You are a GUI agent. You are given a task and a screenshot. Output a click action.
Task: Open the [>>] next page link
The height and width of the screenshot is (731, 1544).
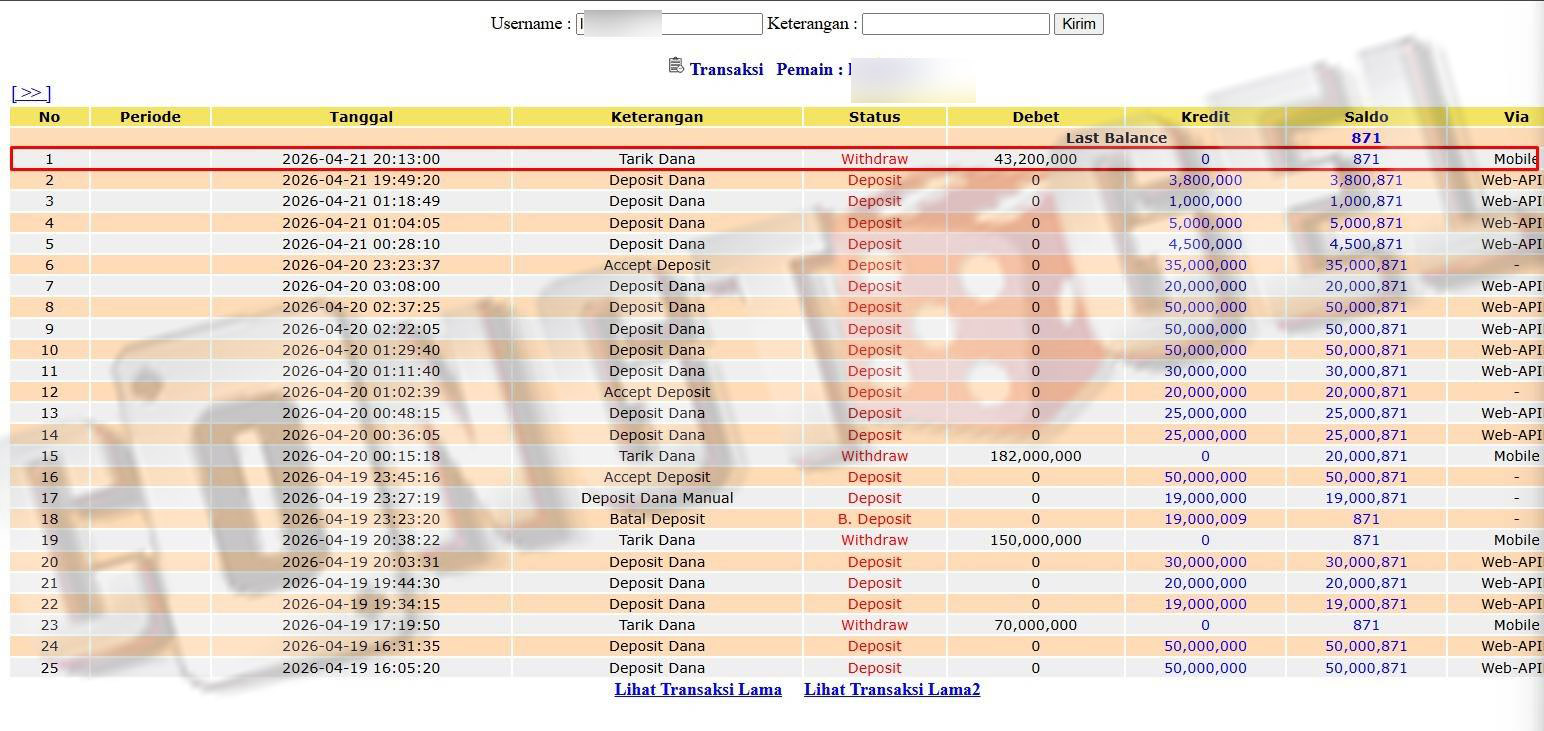pos(31,93)
